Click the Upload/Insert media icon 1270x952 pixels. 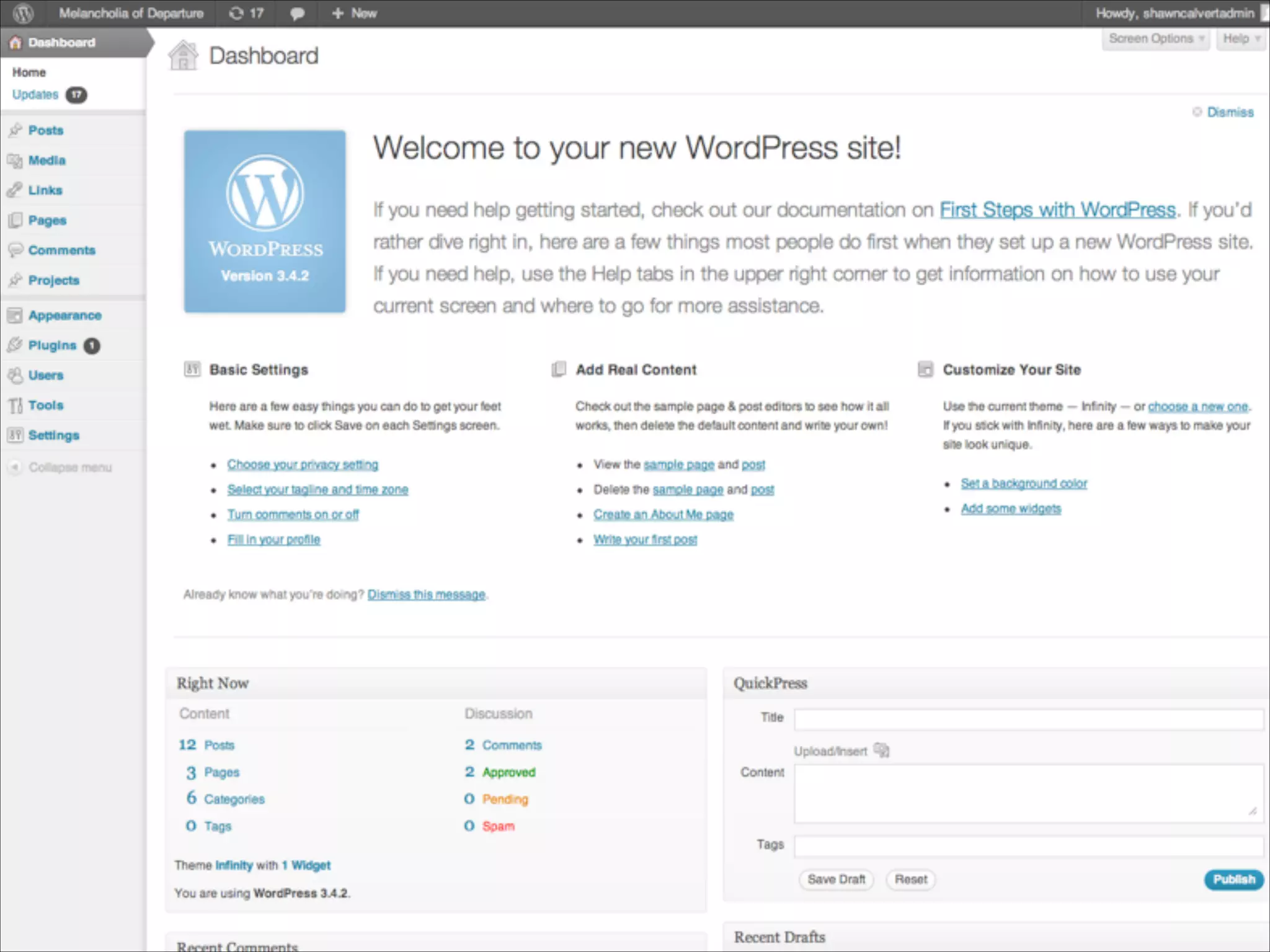pos(881,751)
